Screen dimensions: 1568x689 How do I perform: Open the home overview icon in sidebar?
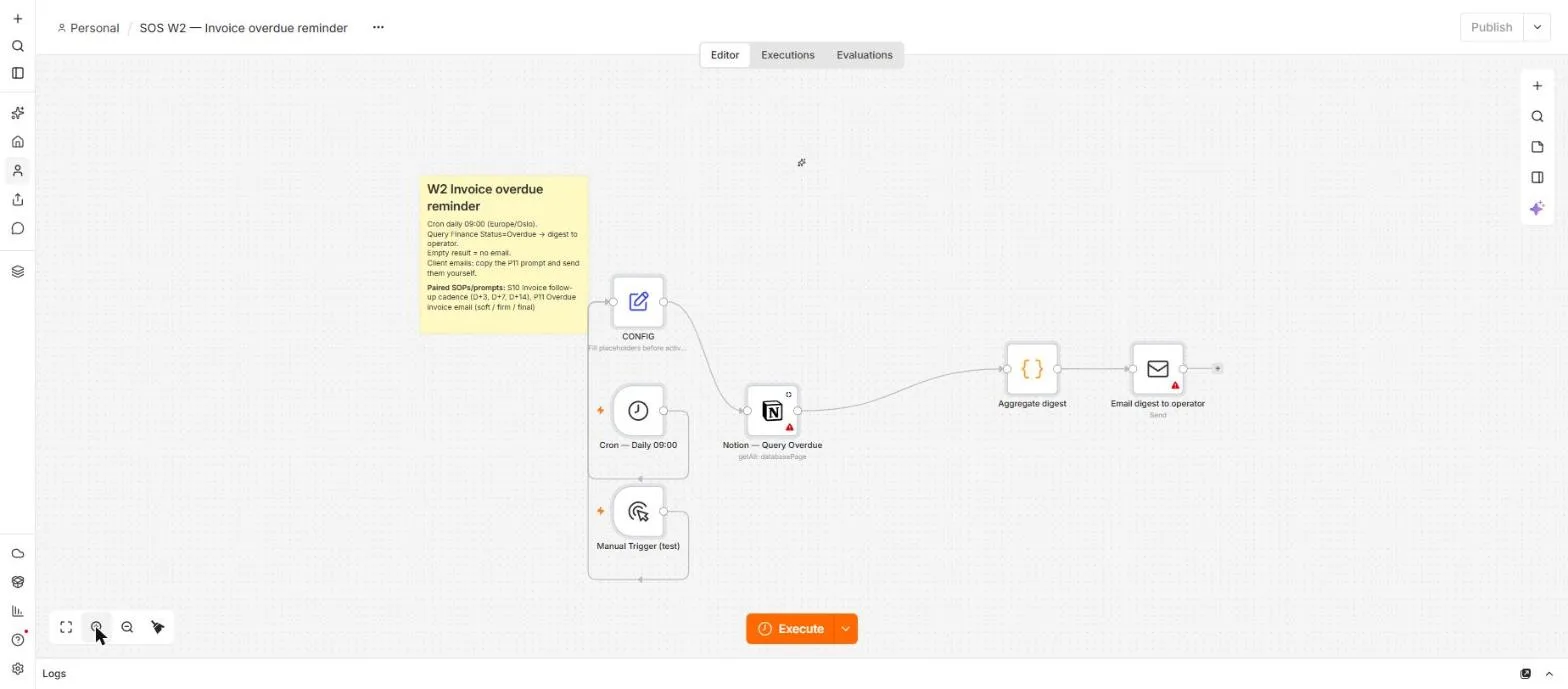point(17,142)
